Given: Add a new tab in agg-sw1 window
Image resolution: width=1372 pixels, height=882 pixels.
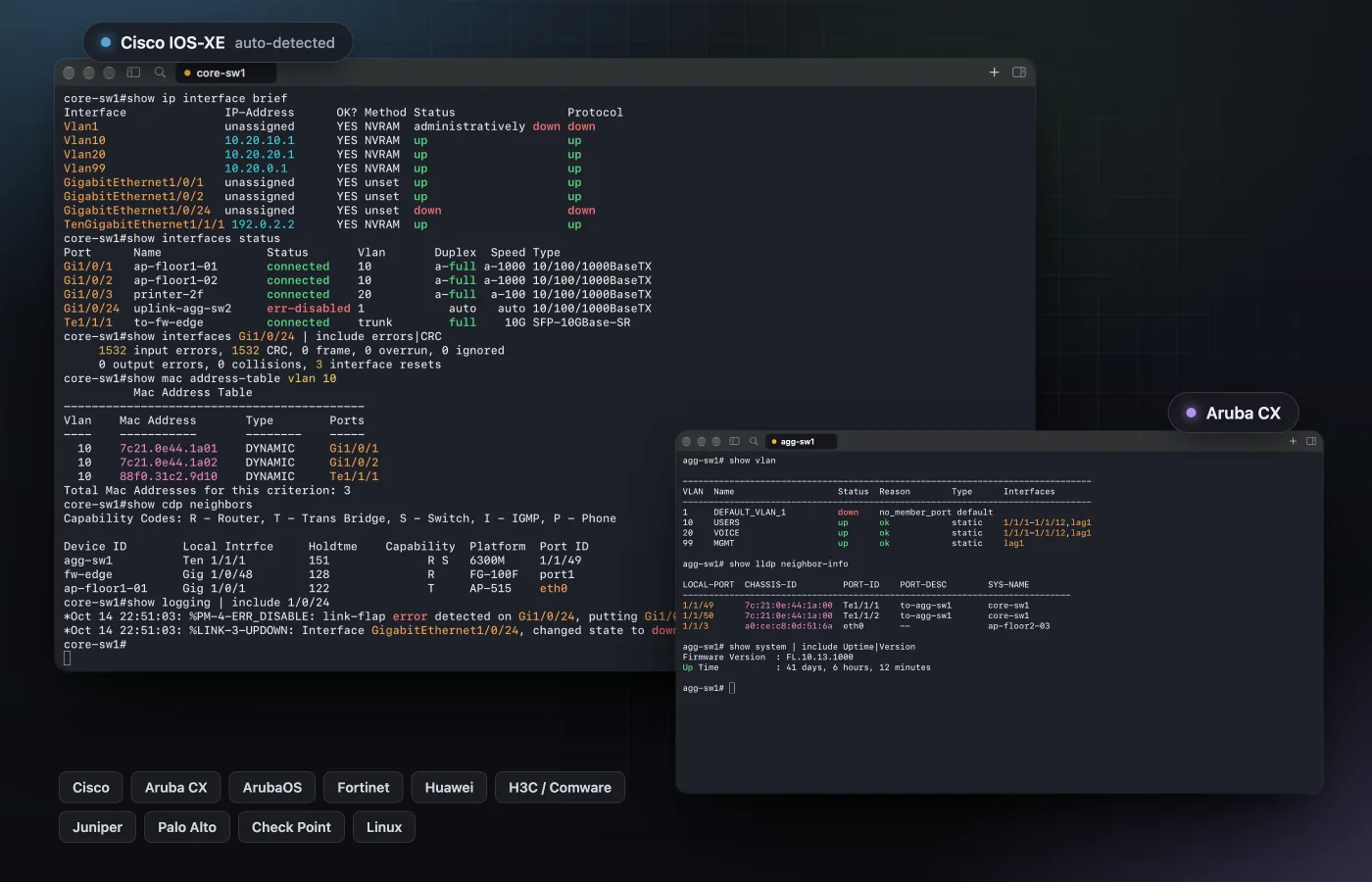Looking at the screenshot, I should 1293,442.
